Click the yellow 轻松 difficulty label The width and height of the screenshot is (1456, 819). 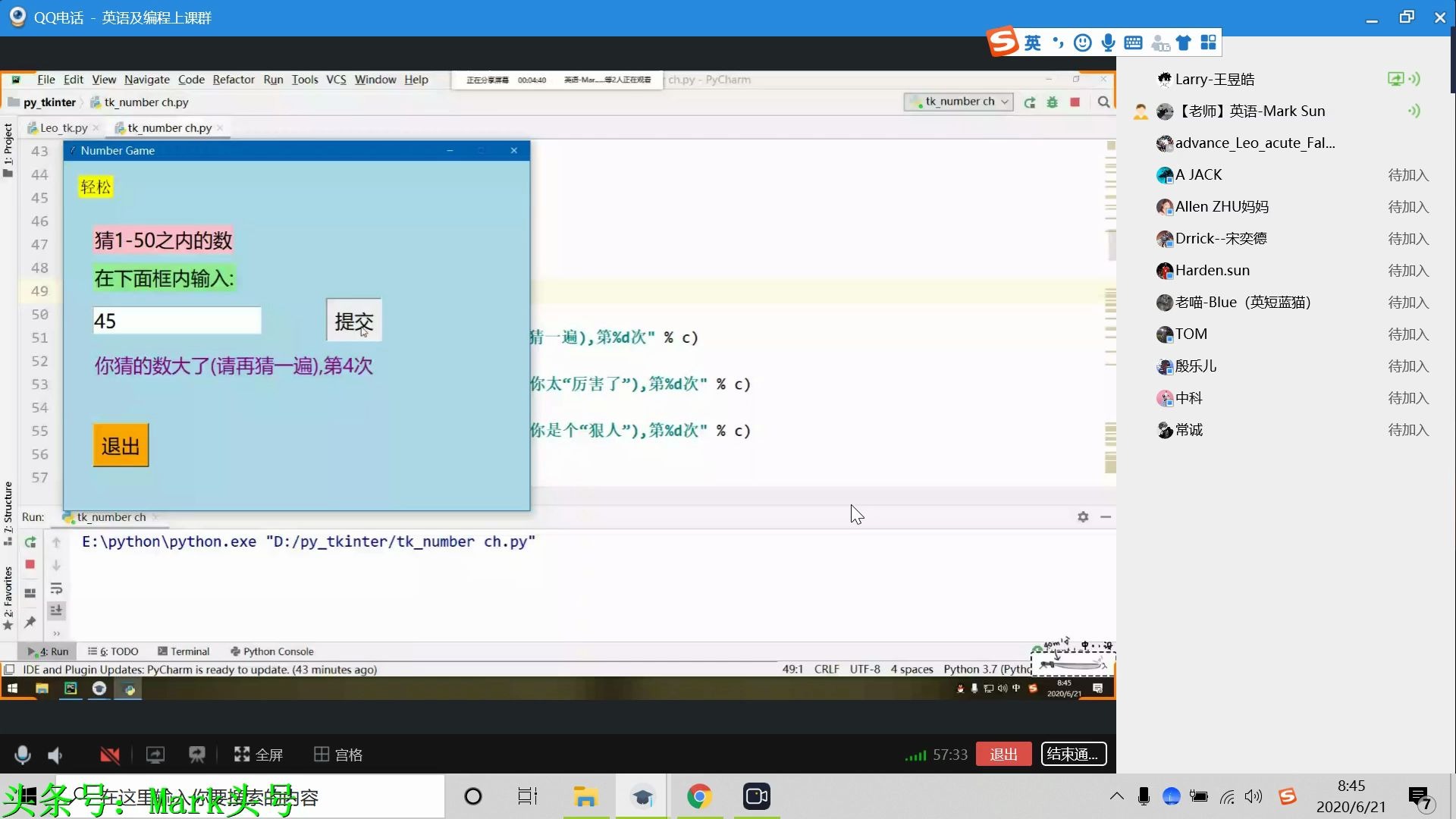96,187
